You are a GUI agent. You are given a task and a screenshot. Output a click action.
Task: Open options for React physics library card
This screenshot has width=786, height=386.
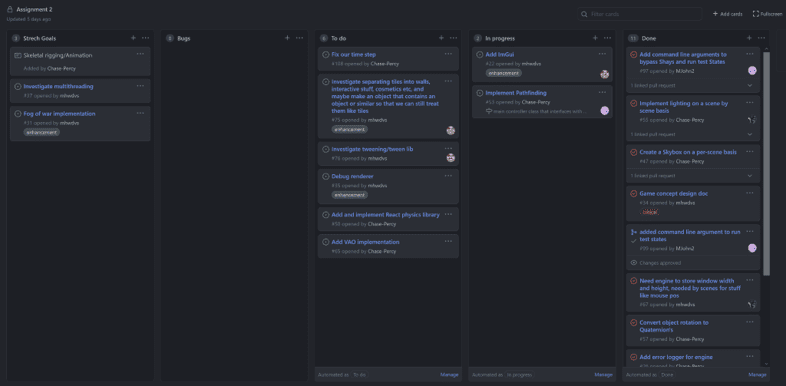[x=448, y=215]
